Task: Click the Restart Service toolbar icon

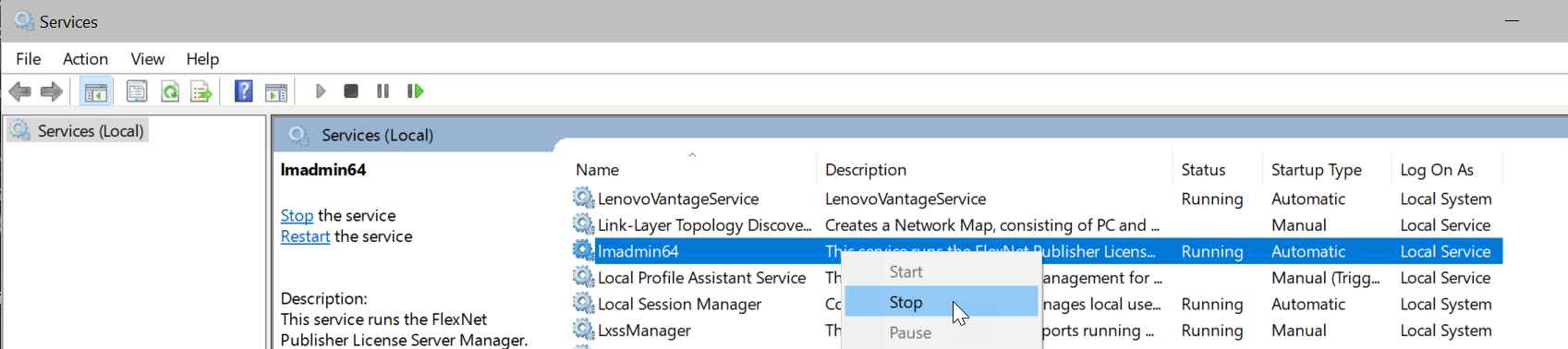Action: pos(415,91)
